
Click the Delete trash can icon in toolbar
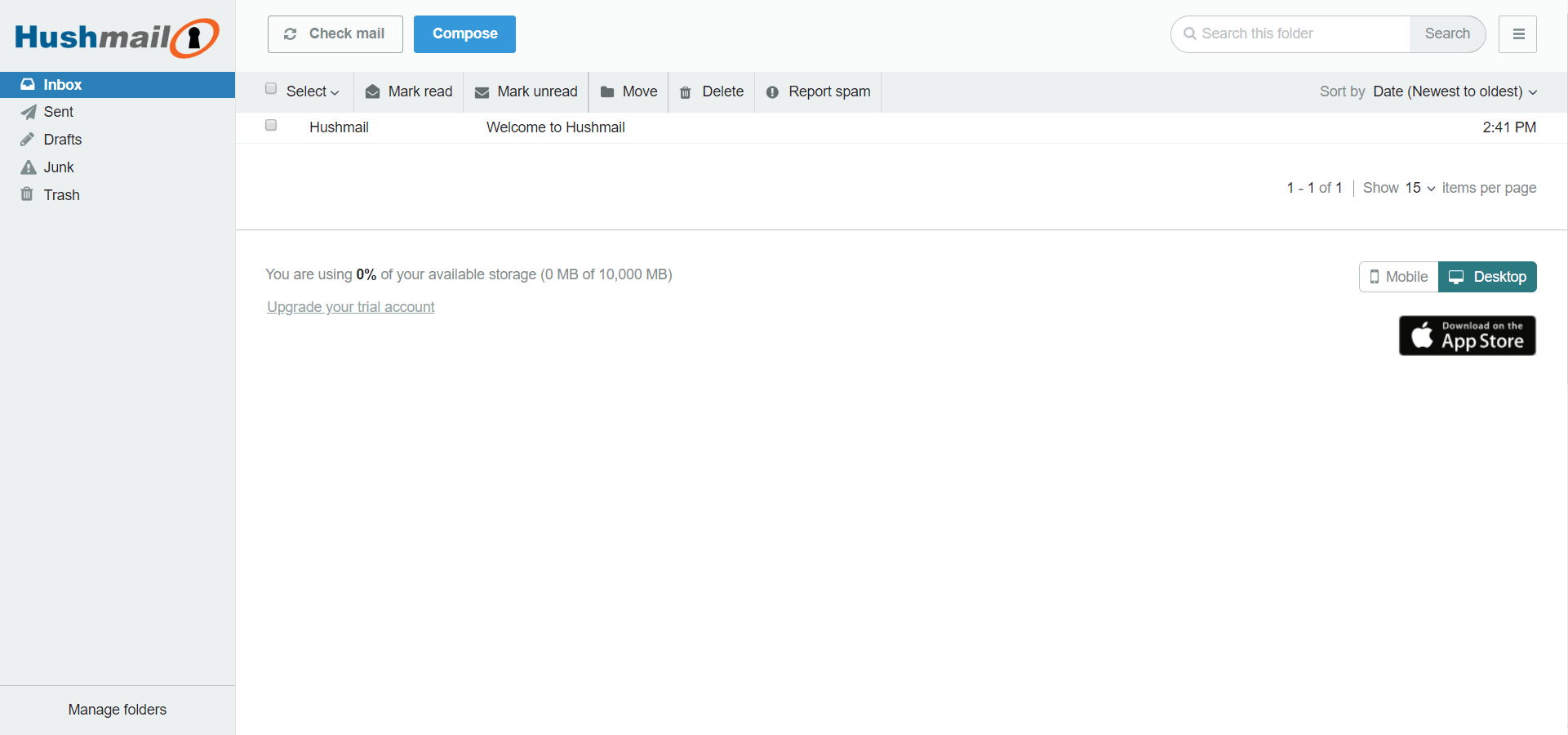pyautogui.click(x=686, y=92)
